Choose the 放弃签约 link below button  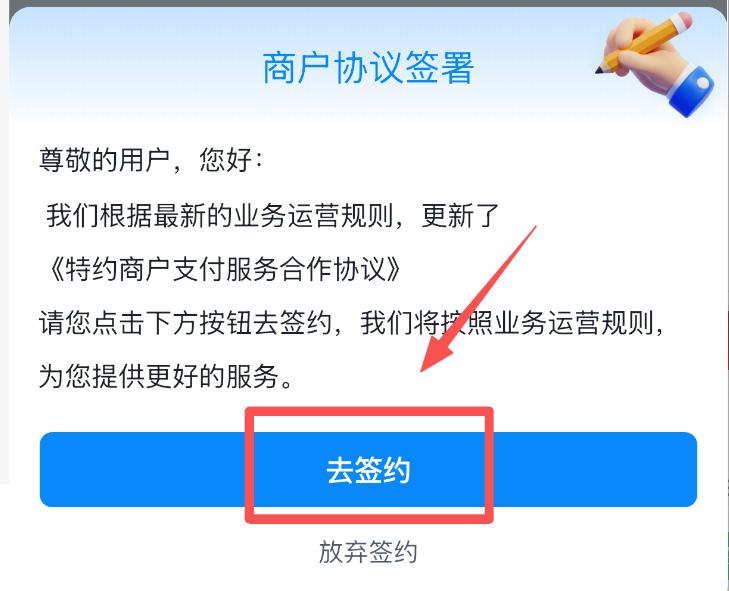[x=368, y=552]
